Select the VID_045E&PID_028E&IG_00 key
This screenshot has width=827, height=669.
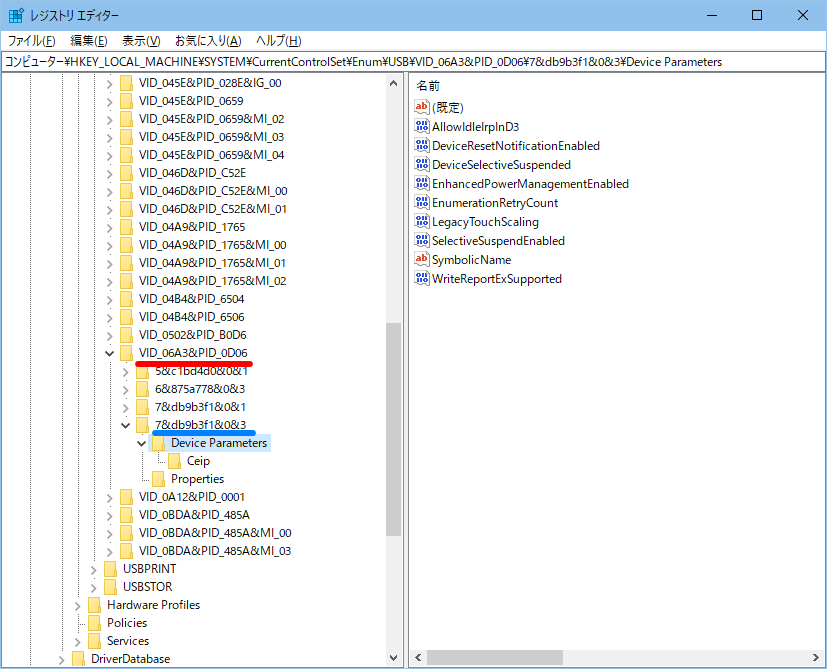[x=210, y=83]
